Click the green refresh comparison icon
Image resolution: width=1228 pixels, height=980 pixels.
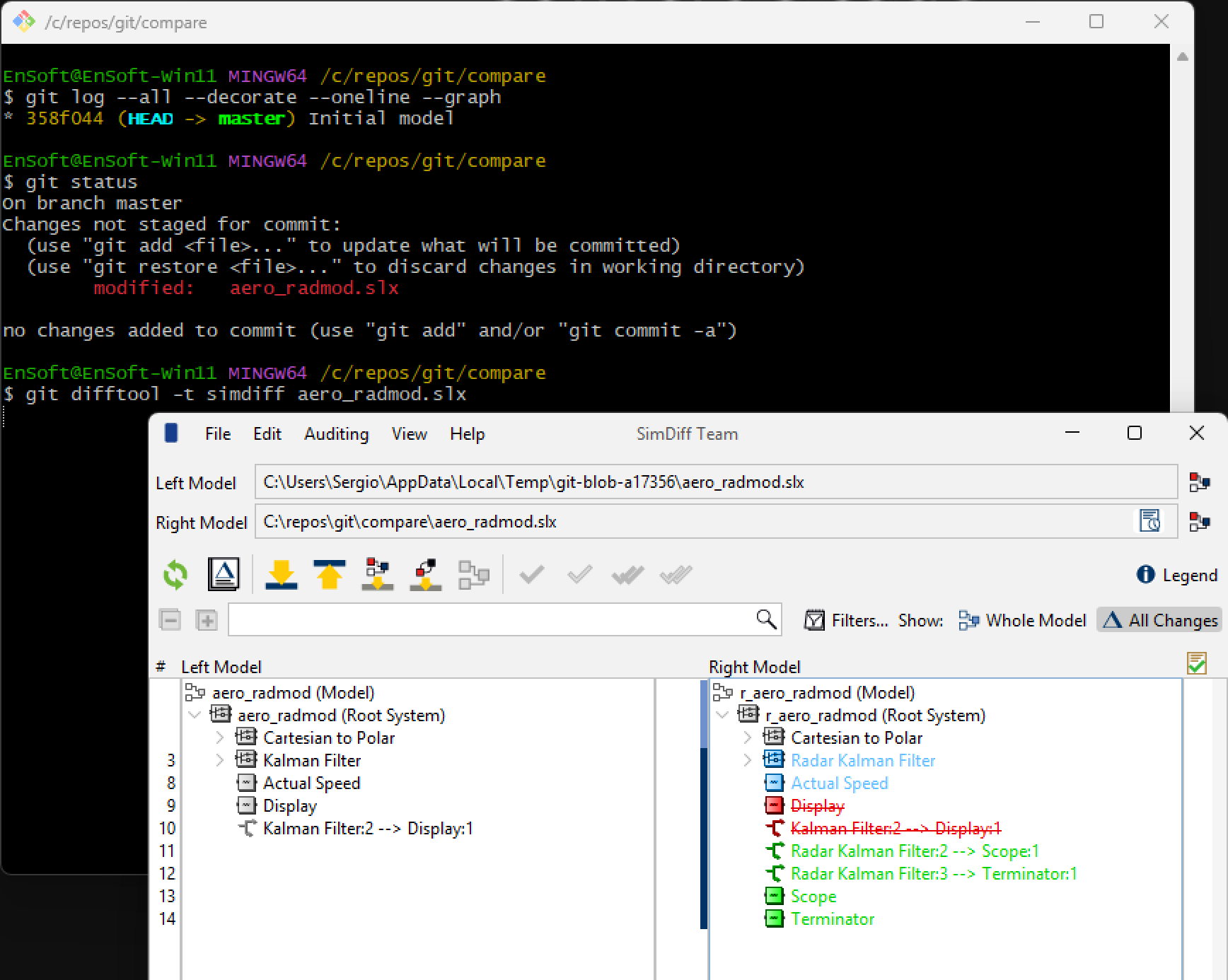tap(175, 574)
